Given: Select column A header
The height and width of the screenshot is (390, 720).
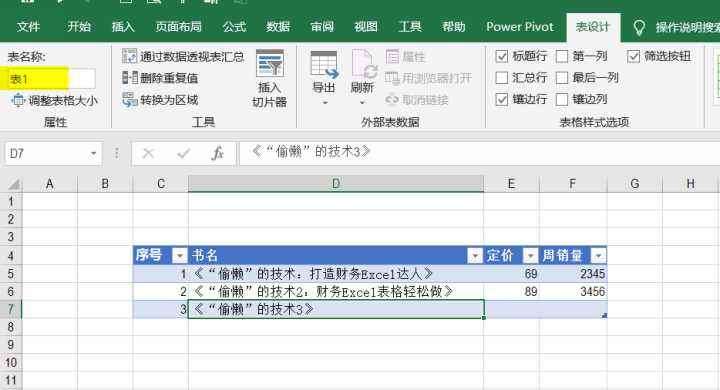Looking at the screenshot, I should 50,184.
